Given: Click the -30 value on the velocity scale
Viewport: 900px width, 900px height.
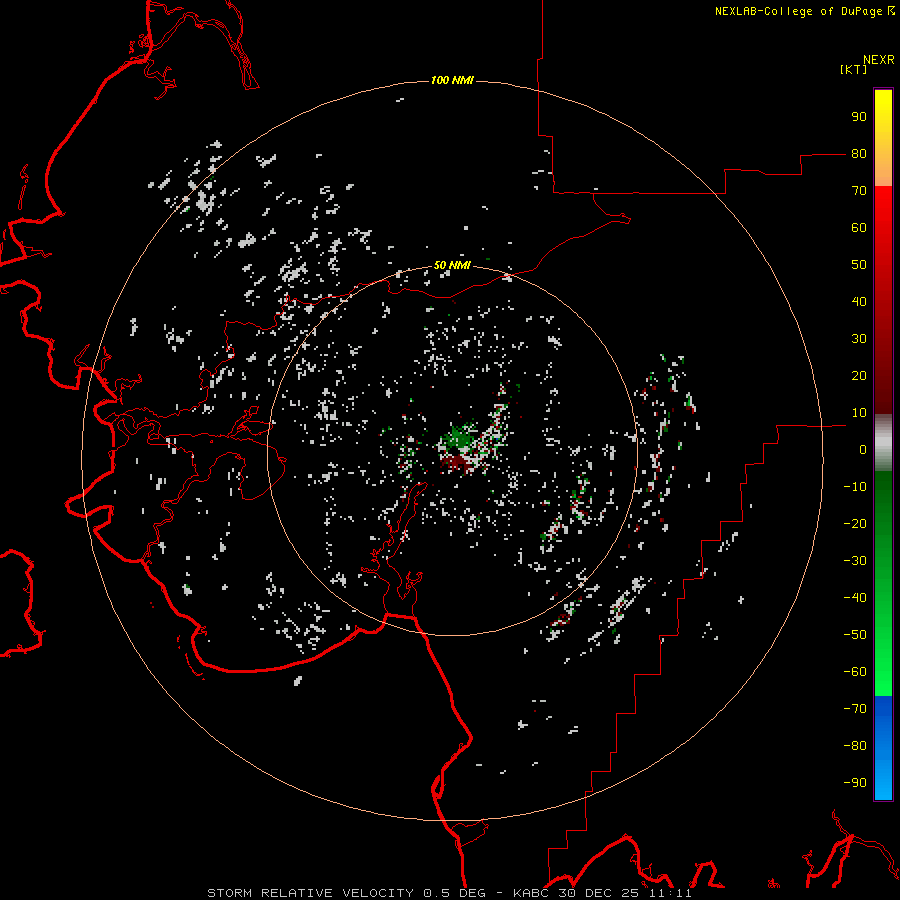Looking at the screenshot, I should coord(855,561).
